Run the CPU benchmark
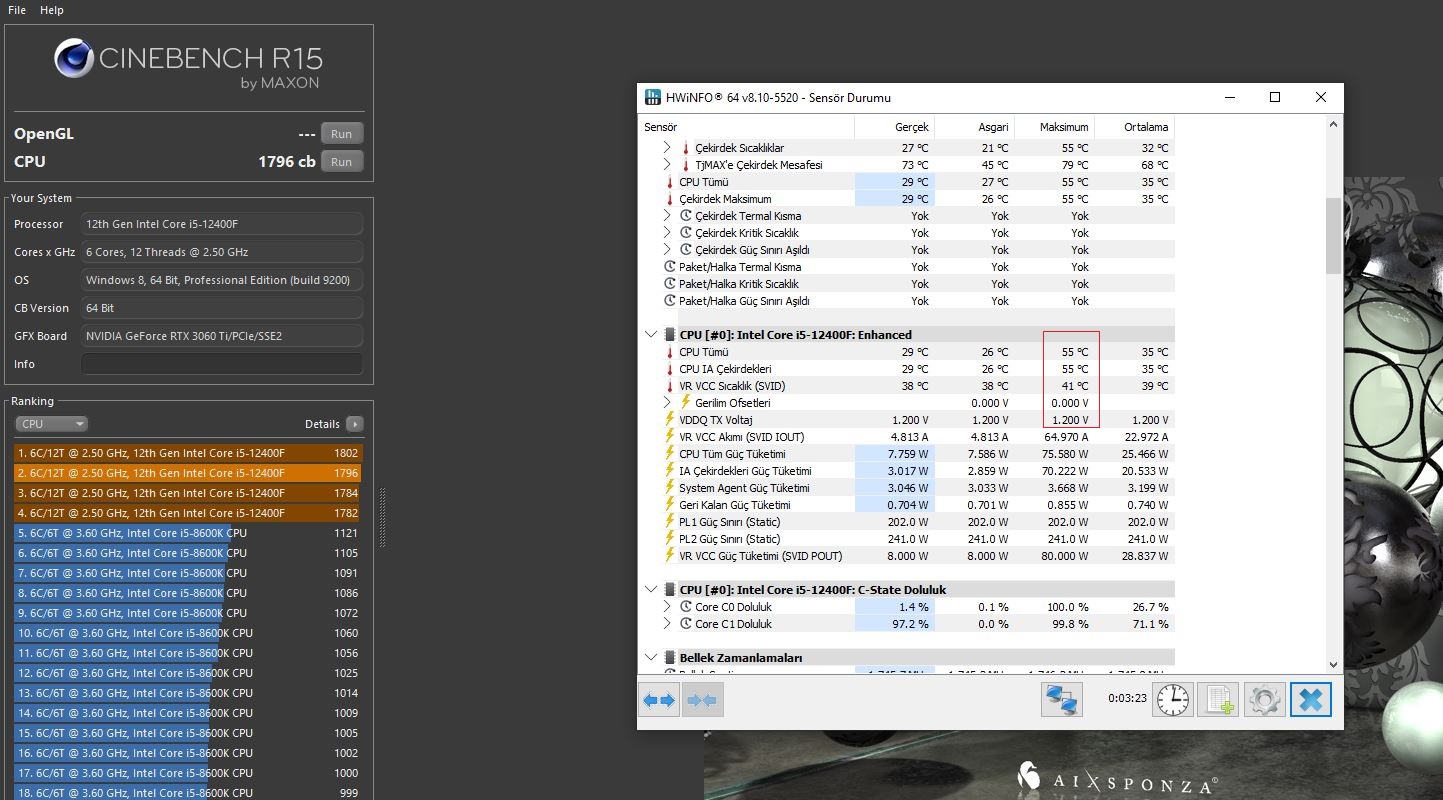Screen dimensions: 1443x800 pos(342,162)
